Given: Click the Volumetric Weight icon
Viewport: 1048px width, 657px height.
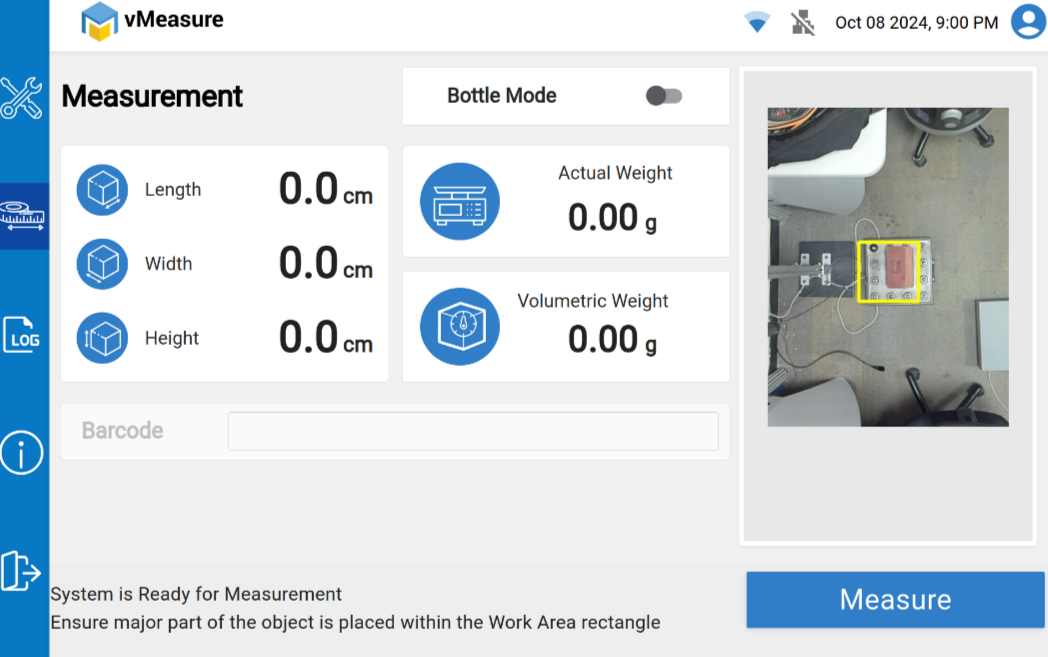Looking at the screenshot, I should pyautogui.click(x=459, y=326).
